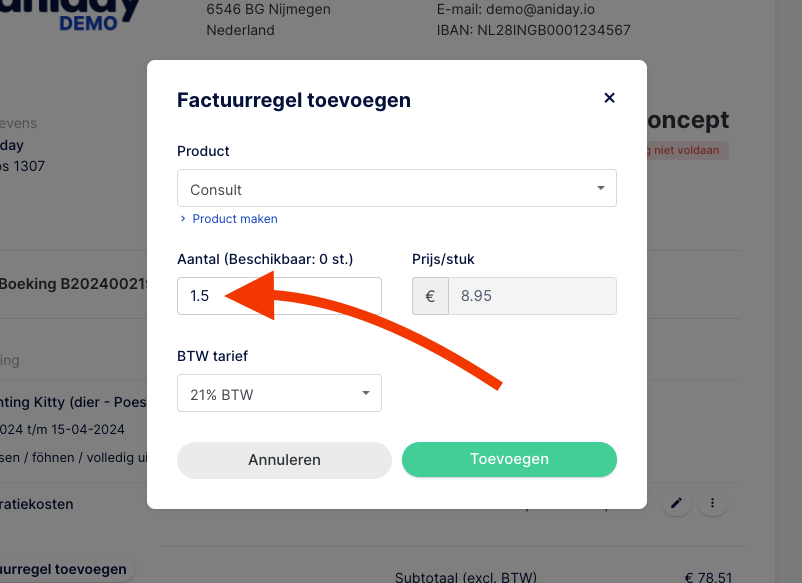Click the pencil edit icon

676,503
